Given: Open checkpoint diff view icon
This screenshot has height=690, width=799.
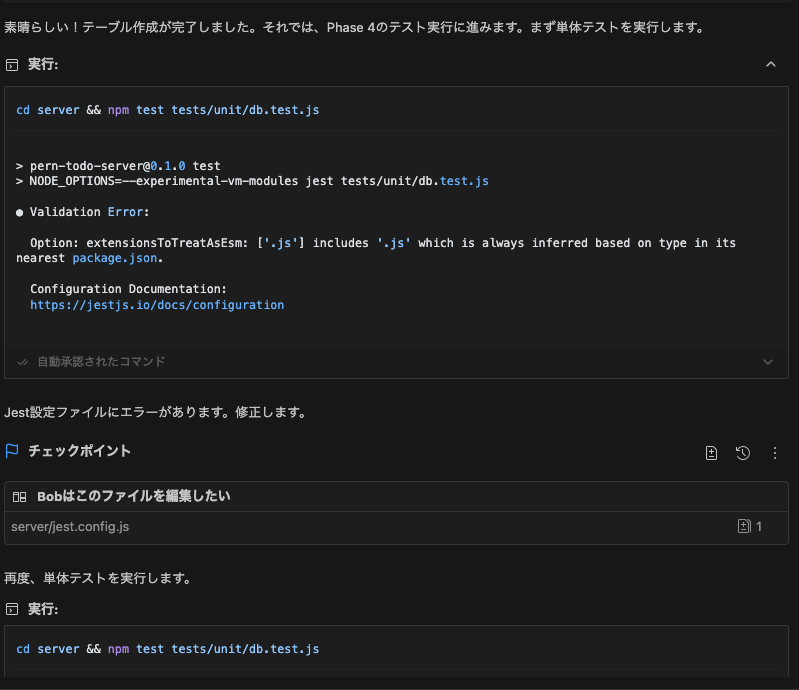Looking at the screenshot, I should (x=711, y=453).
